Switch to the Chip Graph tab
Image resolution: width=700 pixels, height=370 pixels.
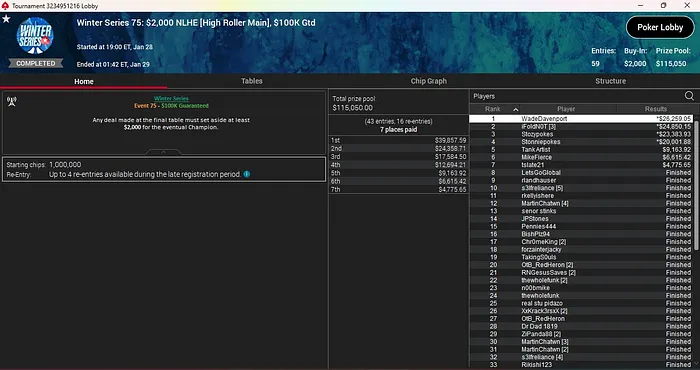click(429, 81)
